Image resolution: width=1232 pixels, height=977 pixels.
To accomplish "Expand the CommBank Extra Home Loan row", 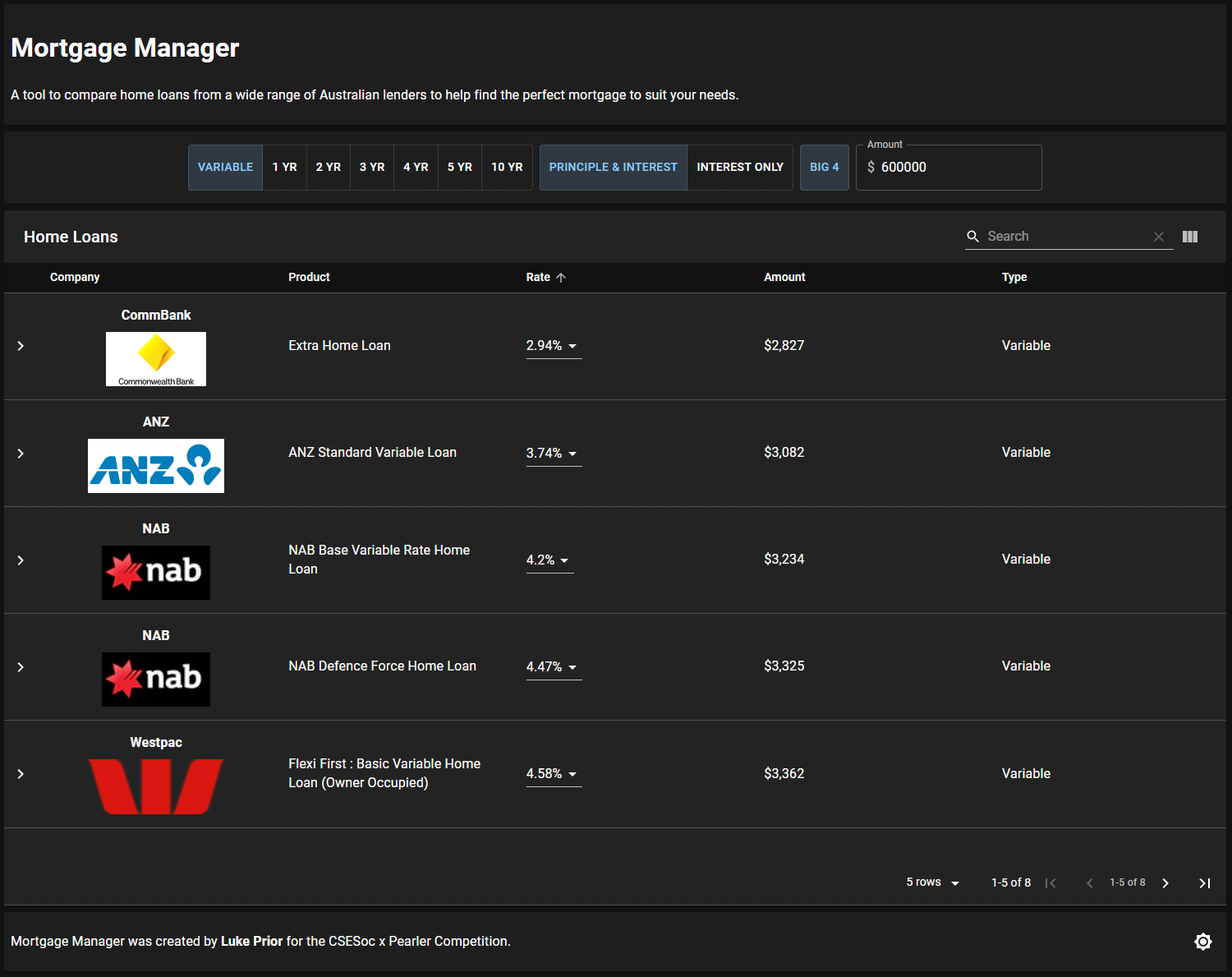I will pos(21,346).
